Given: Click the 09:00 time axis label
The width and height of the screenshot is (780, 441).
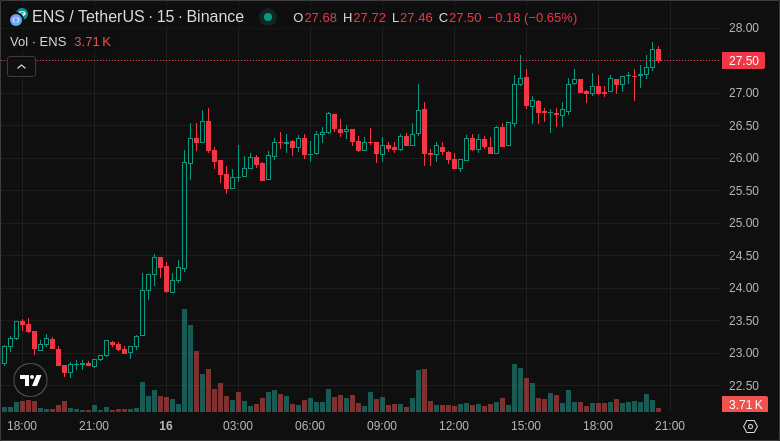Looking at the screenshot, I should click(382, 426).
